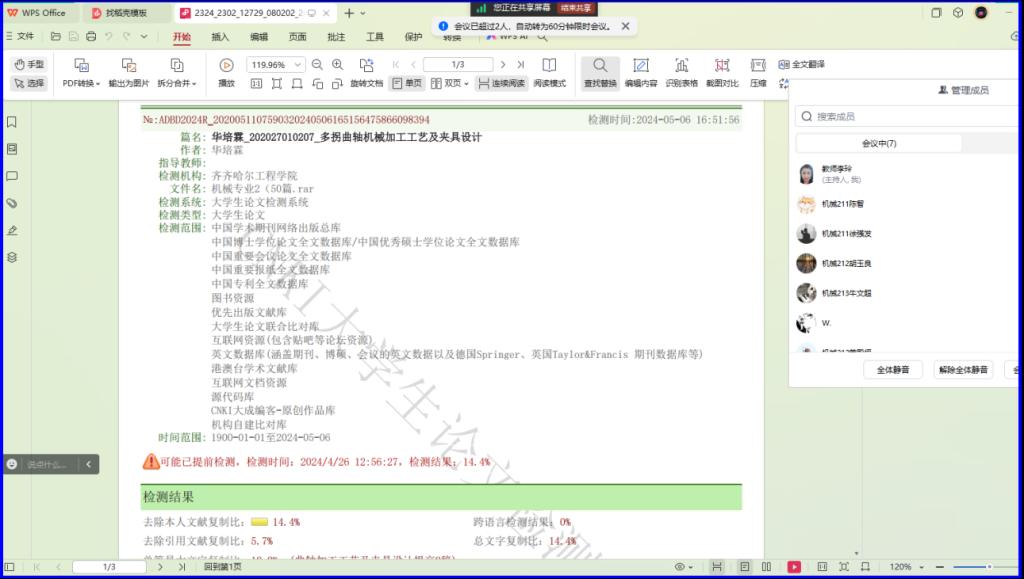Click the zoom in magnifier icon
The height and width of the screenshot is (579, 1024).
338,65
